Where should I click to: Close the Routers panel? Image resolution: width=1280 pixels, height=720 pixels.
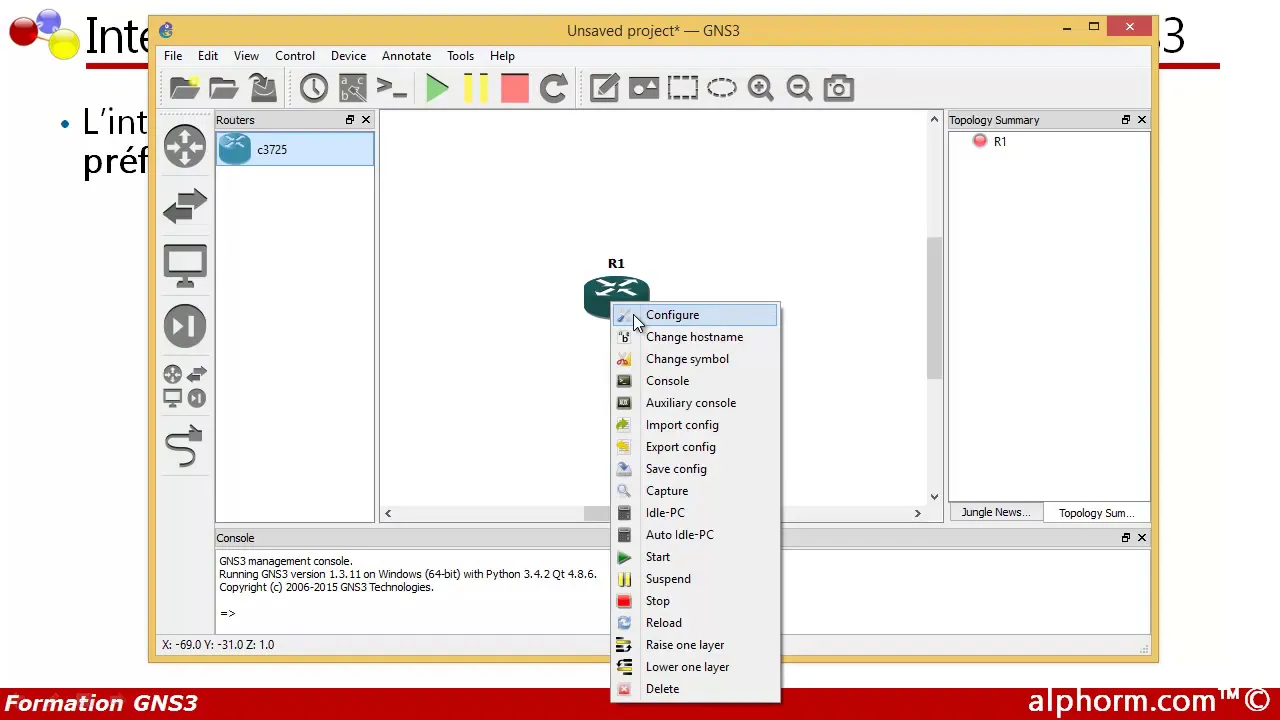(x=366, y=120)
